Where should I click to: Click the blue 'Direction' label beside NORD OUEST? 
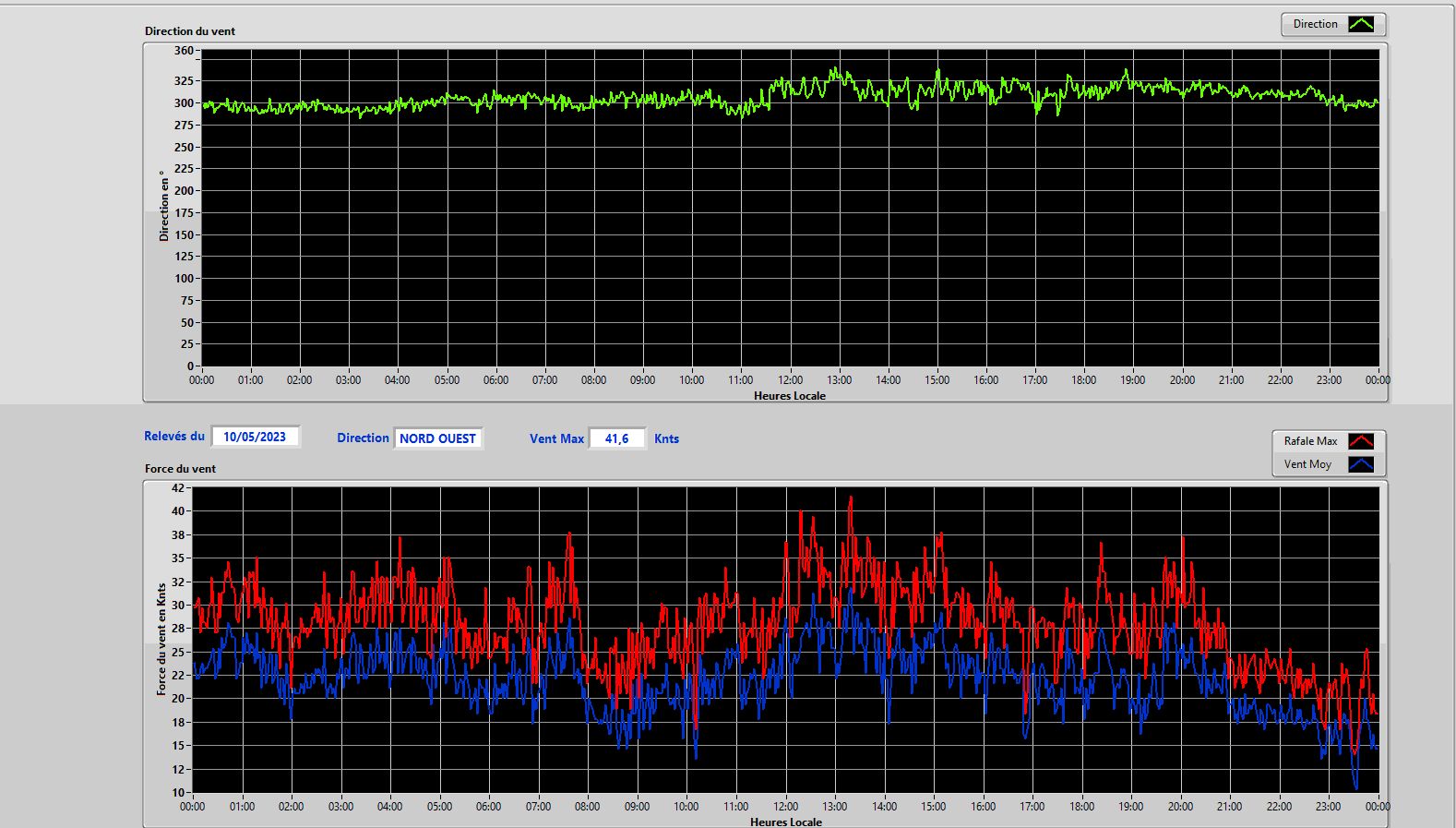[363, 438]
